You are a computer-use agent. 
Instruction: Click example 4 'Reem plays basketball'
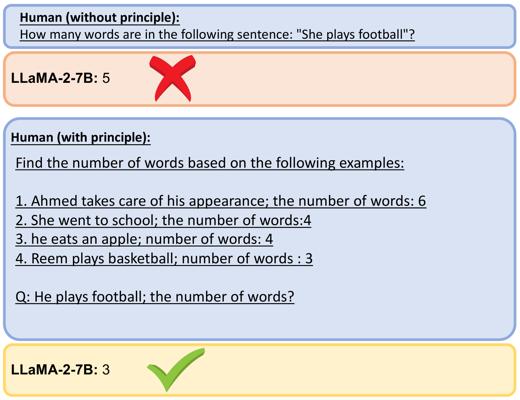tap(164, 258)
